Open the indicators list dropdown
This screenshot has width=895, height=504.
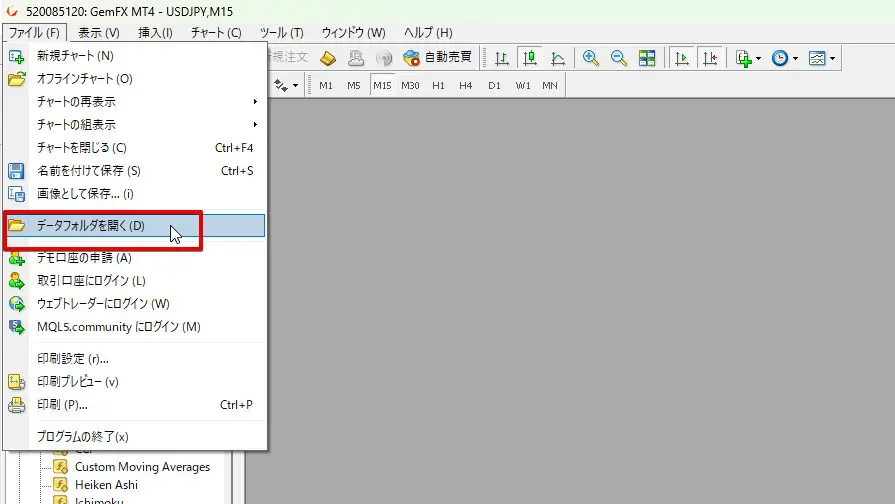coord(747,58)
